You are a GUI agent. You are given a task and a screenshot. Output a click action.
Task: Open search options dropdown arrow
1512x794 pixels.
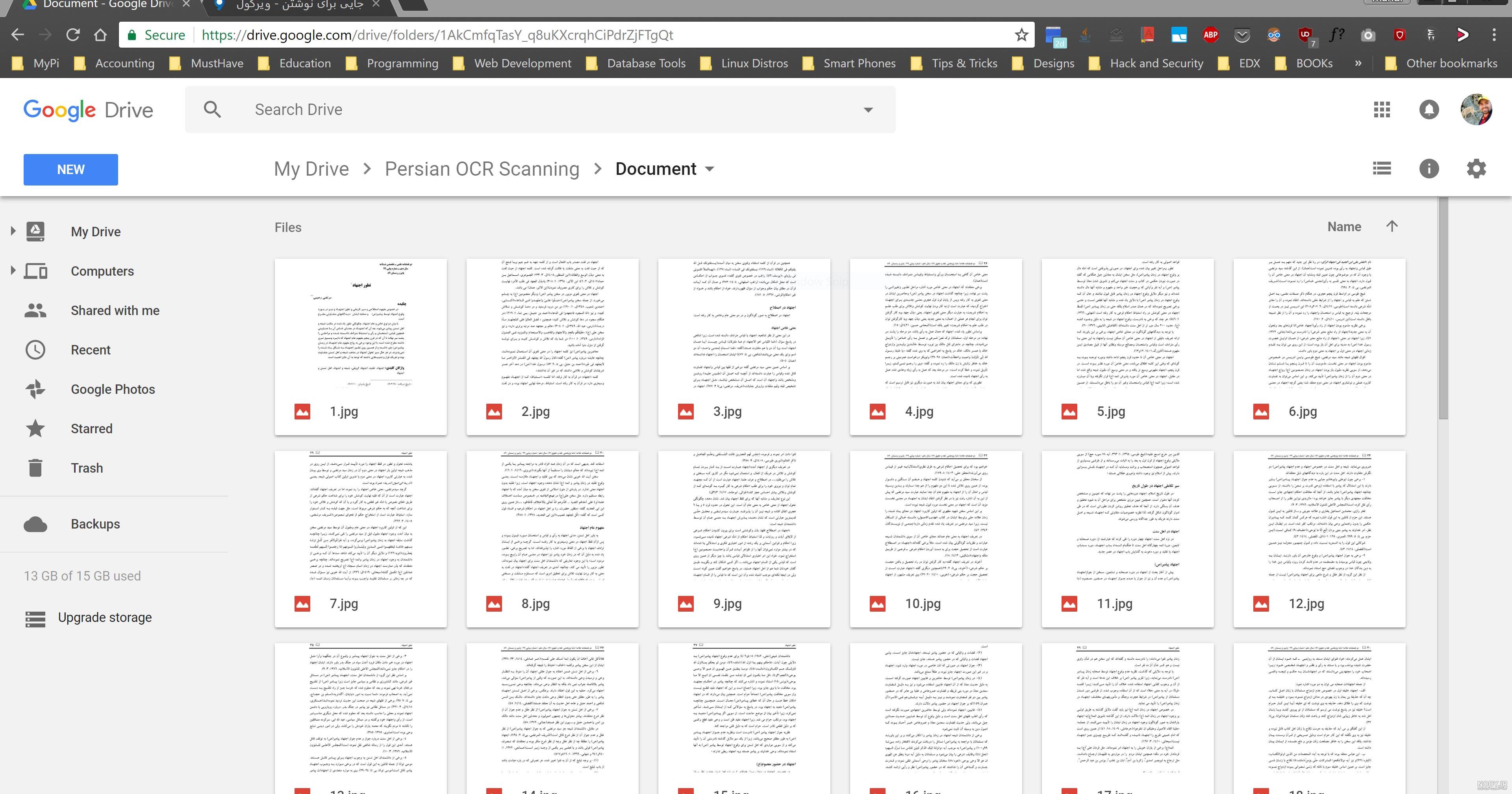[x=868, y=110]
